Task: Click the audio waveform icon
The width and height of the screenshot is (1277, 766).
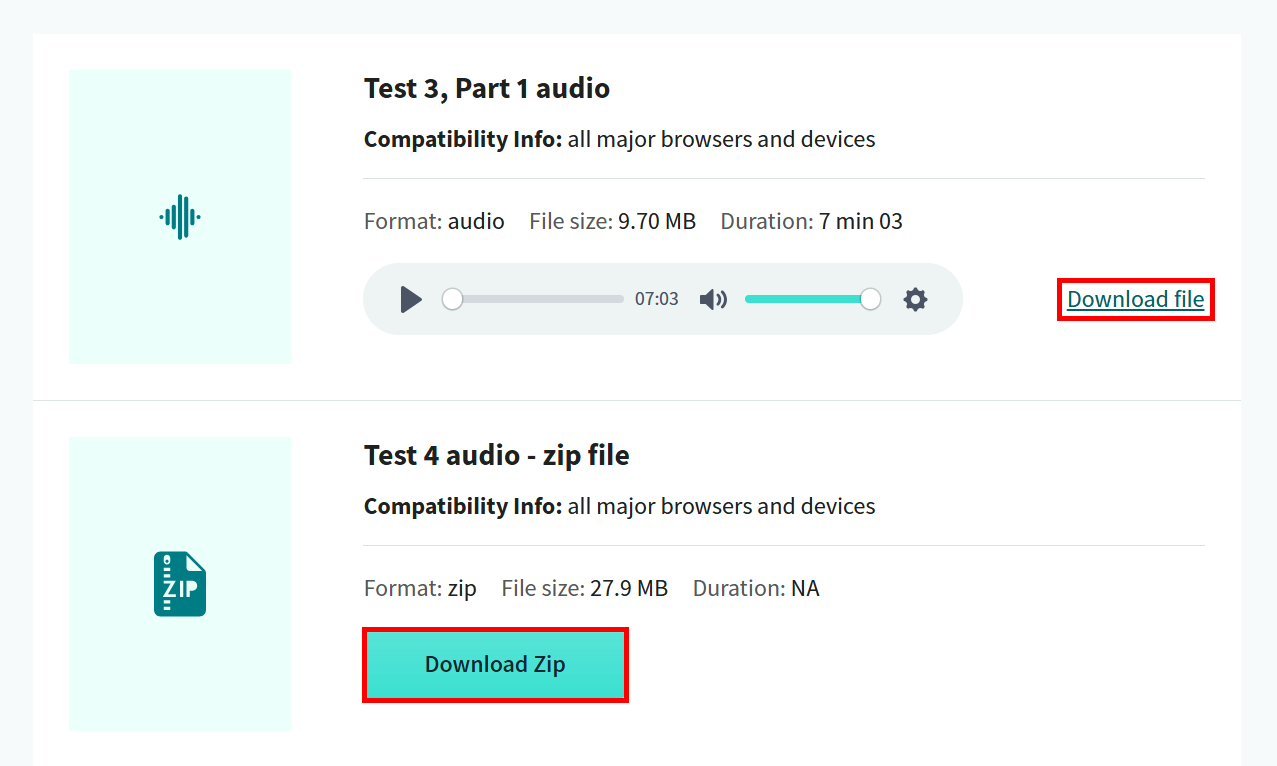Action: [180, 216]
